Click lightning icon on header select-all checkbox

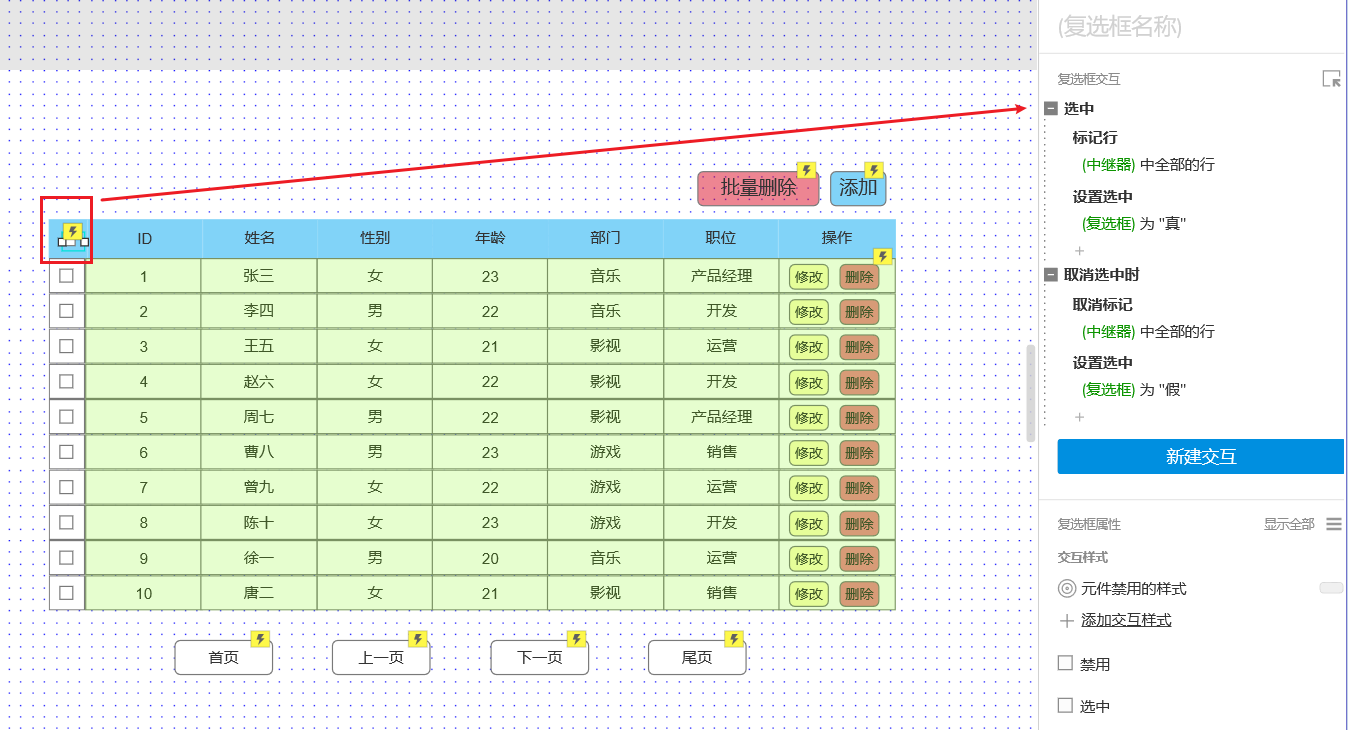[73, 232]
